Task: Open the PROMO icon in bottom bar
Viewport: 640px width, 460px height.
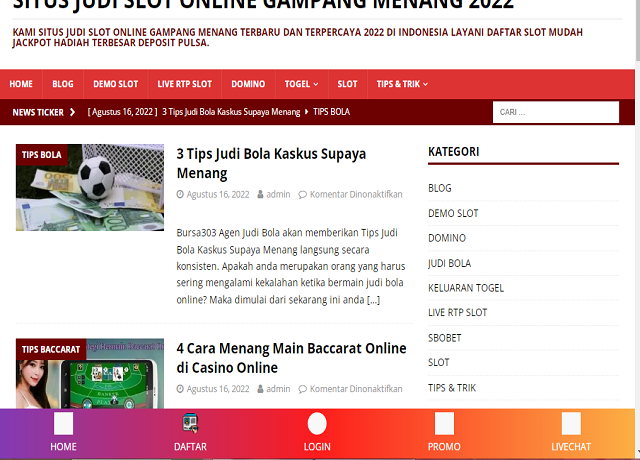Action: coord(444,424)
